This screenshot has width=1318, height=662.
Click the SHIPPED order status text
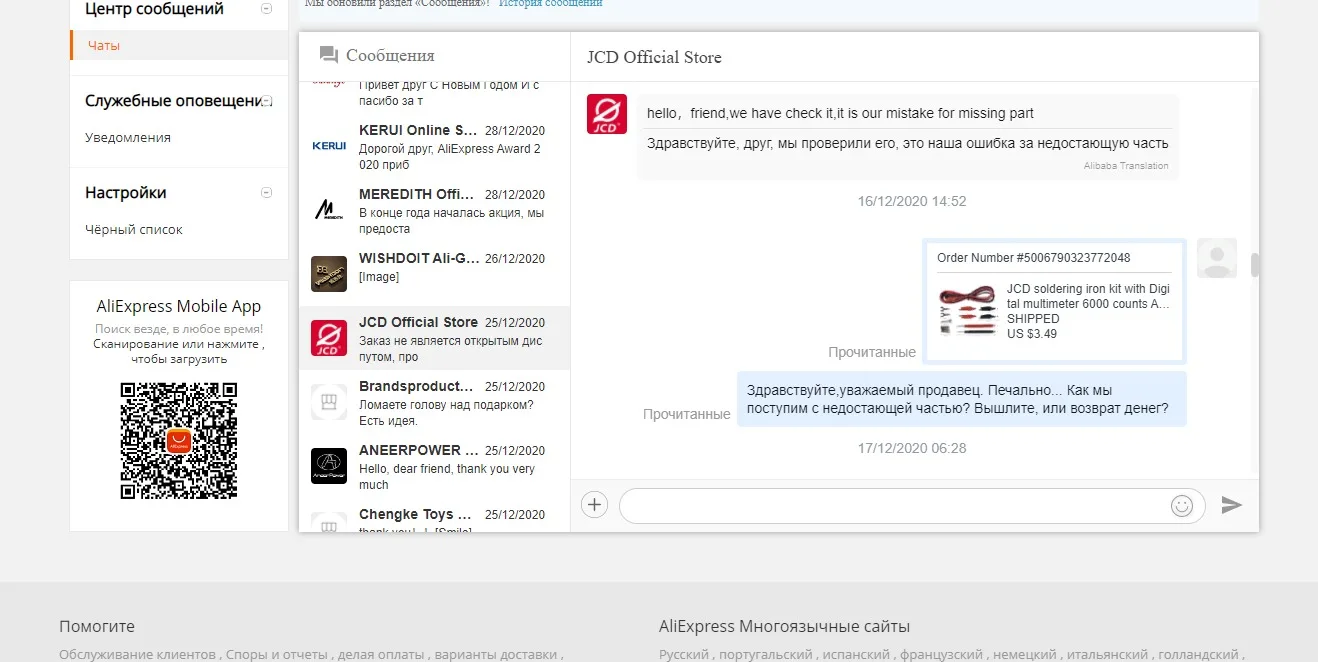coord(1033,319)
